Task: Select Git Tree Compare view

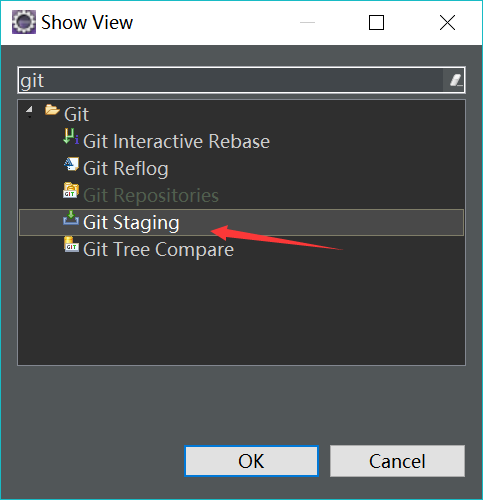Action: [x=158, y=250]
